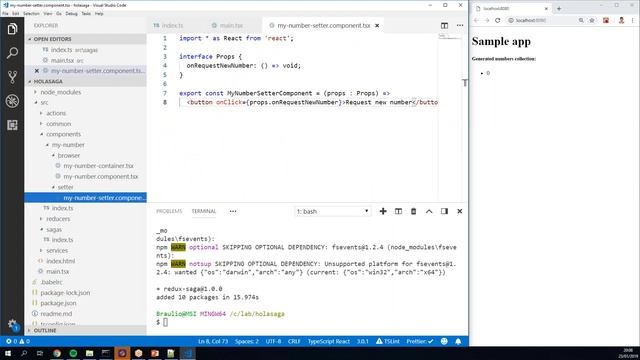Close the terminal panel
This screenshot has height=360, width=640.
pos(460,211)
